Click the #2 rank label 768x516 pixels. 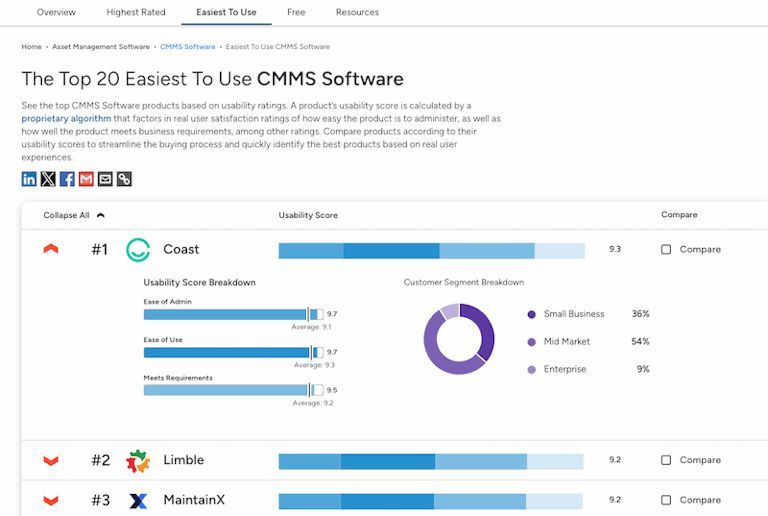100,460
